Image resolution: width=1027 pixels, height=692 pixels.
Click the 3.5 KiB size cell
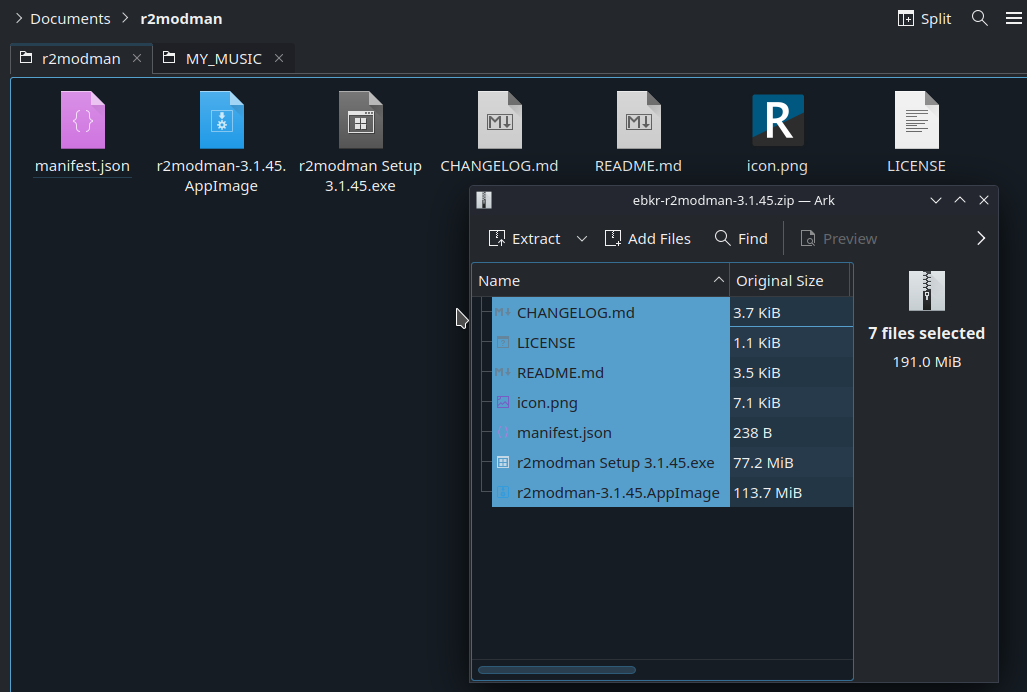click(791, 373)
